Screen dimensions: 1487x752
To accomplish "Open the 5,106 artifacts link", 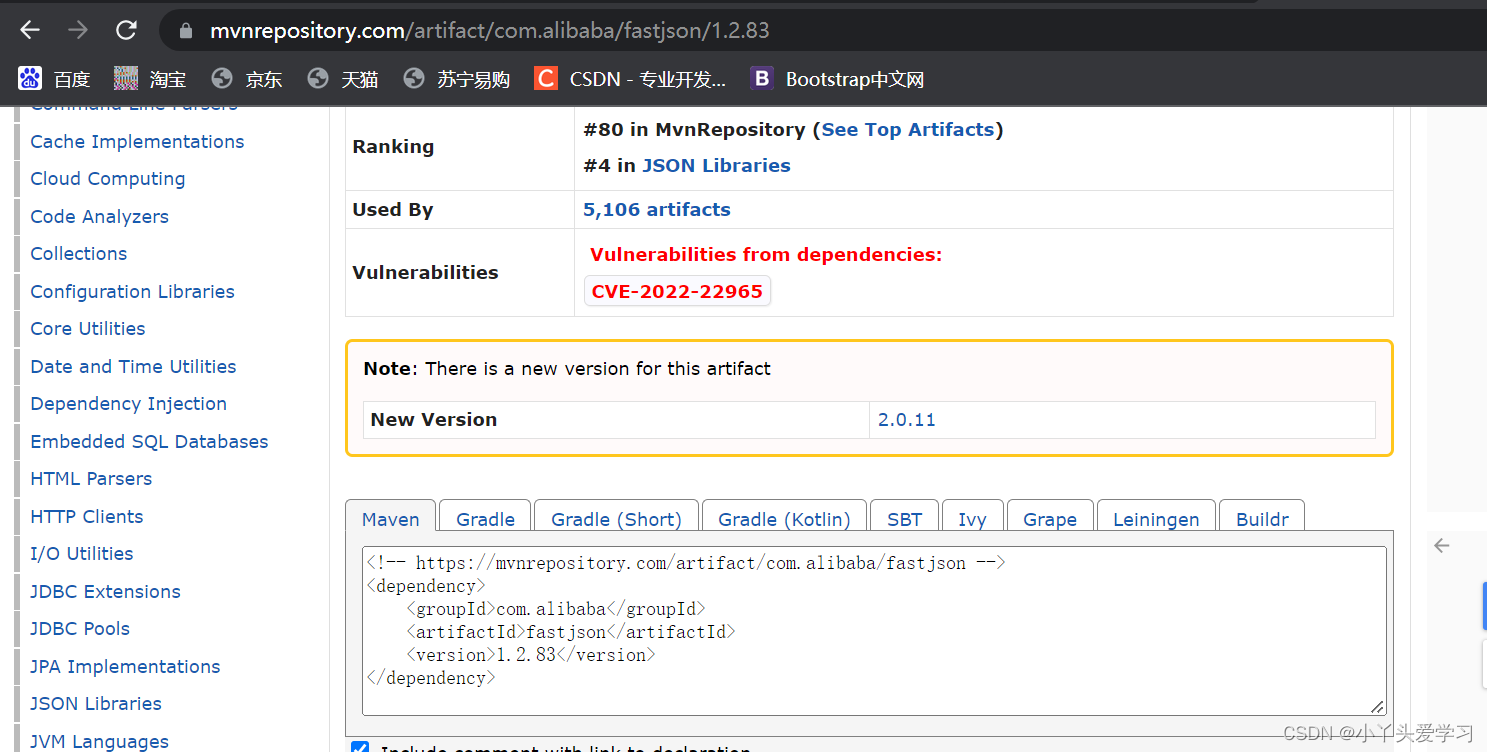I will tap(657, 209).
